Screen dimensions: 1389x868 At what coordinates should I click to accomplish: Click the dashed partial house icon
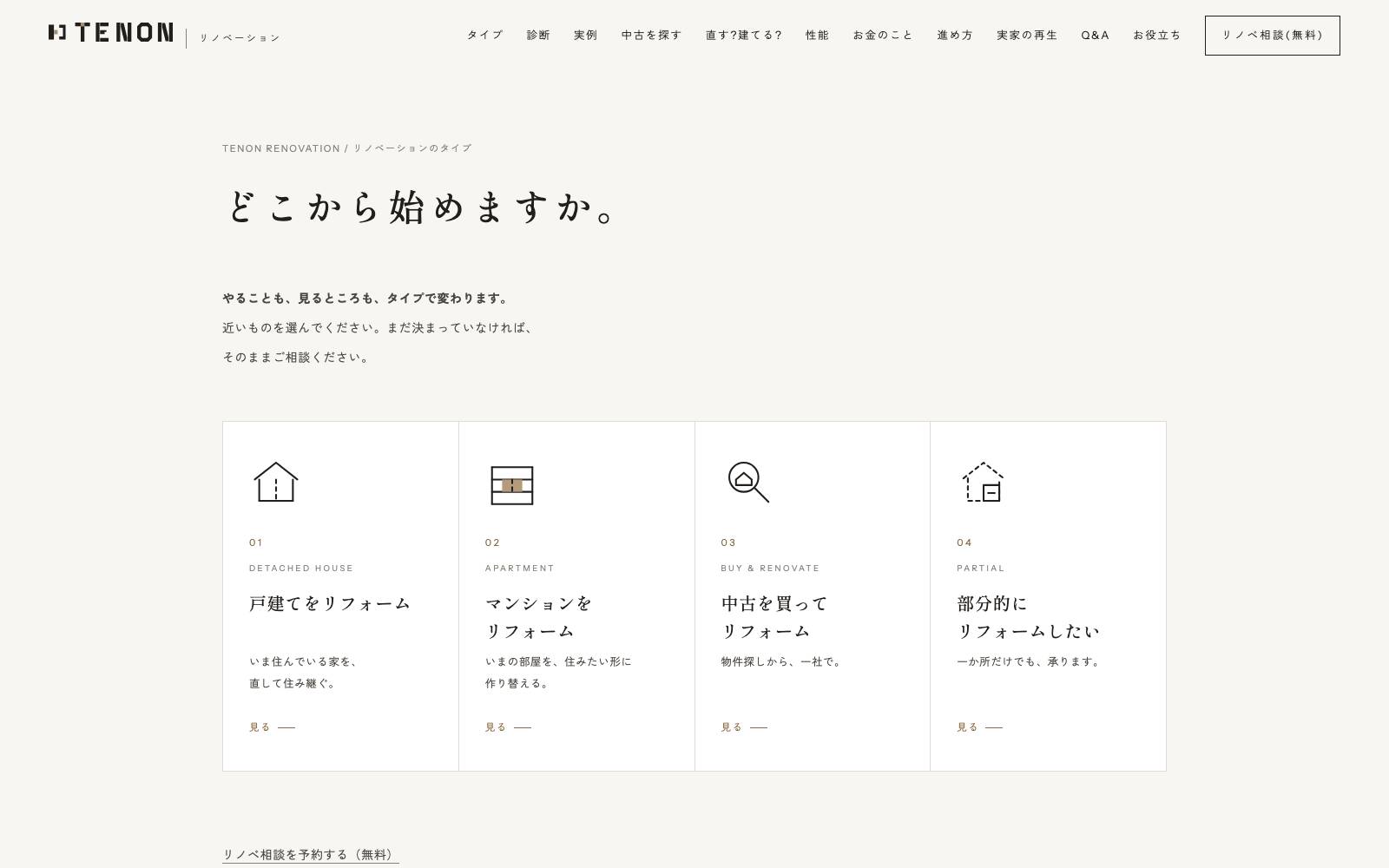coord(984,482)
